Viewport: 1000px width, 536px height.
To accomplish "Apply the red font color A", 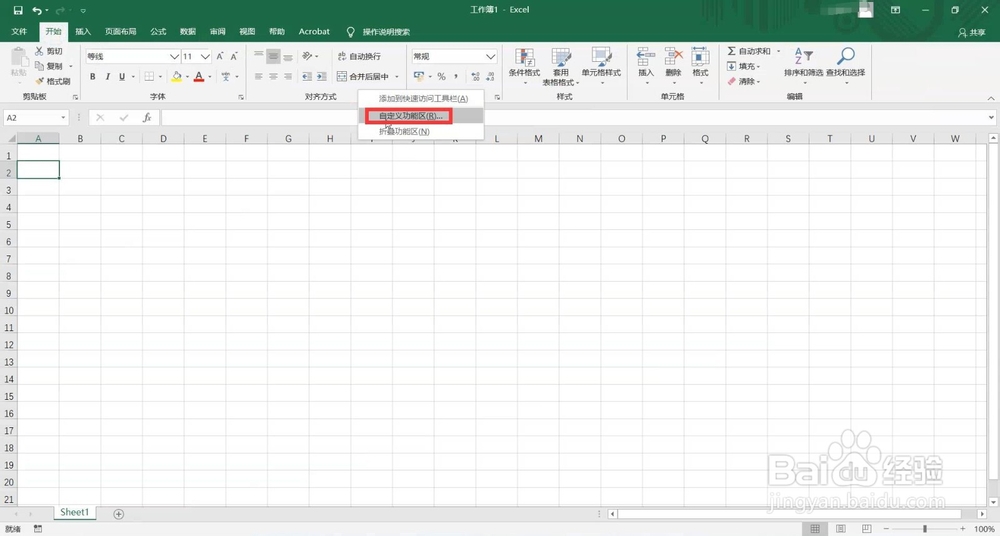I will click(x=199, y=77).
